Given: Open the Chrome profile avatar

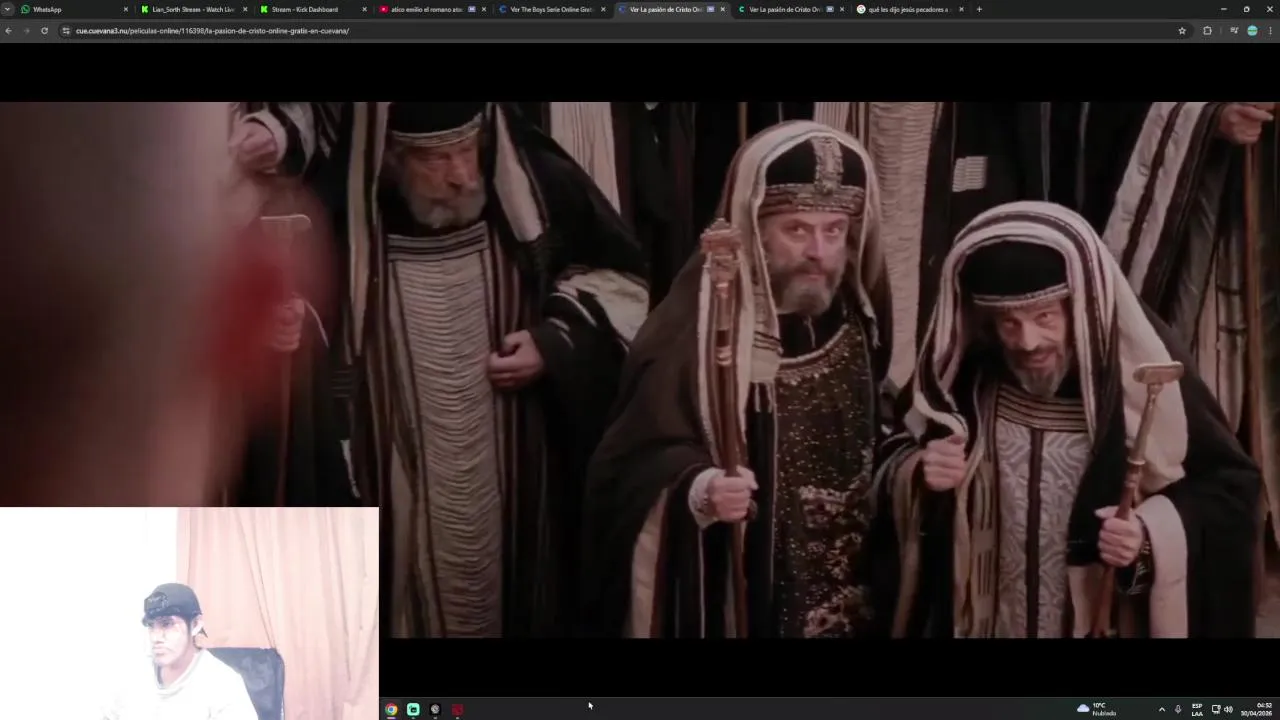Looking at the screenshot, I should click(1252, 31).
